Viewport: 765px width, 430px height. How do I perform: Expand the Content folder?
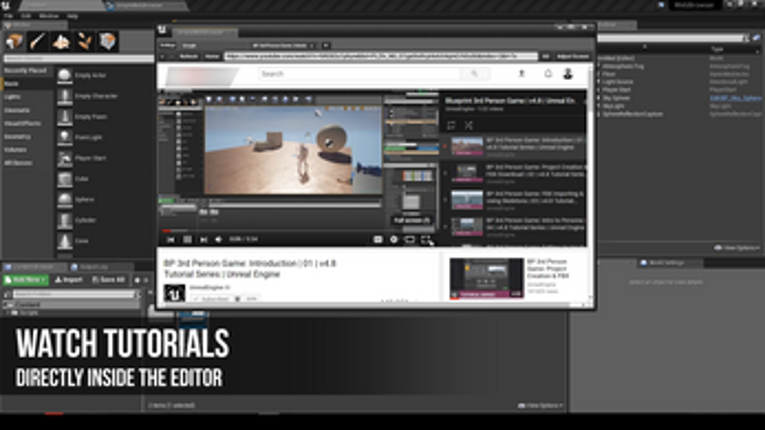click(6, 305)
